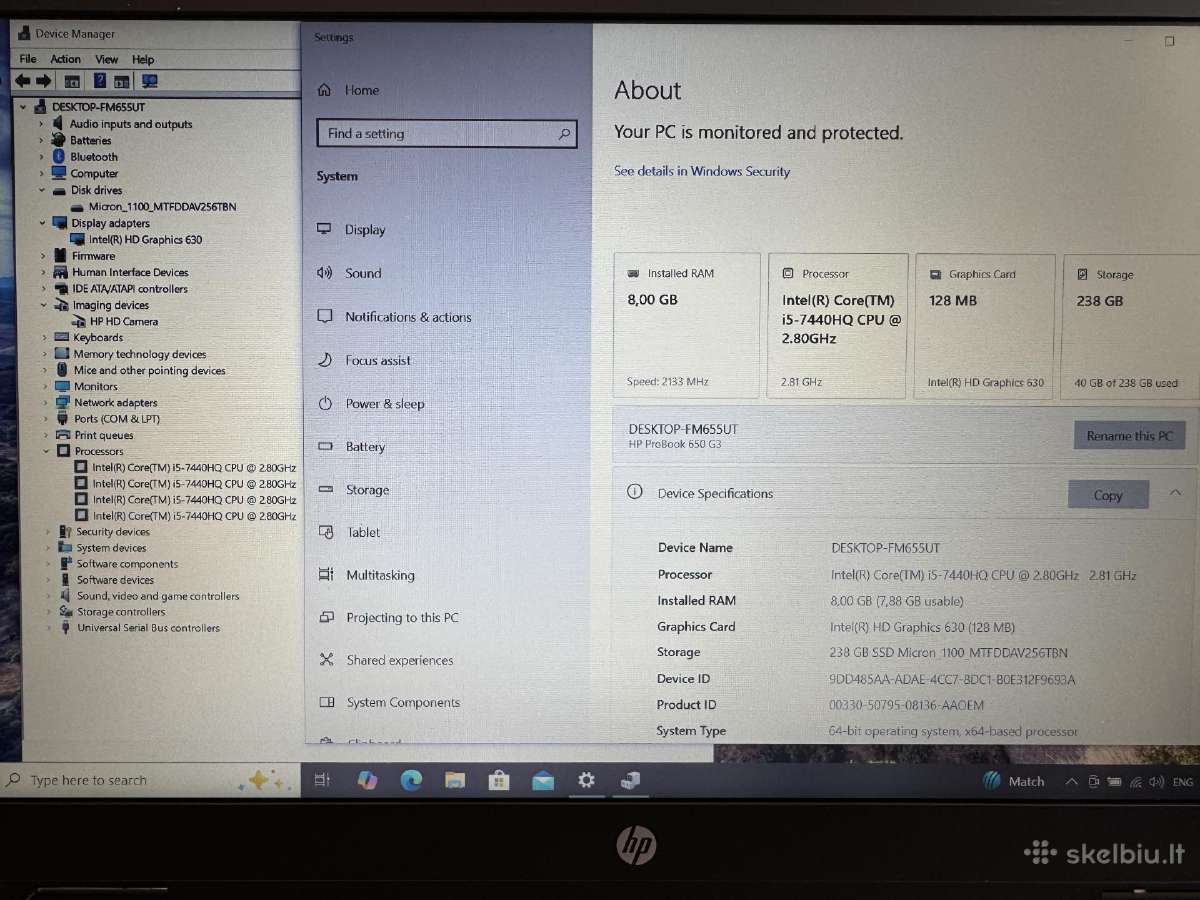
Task: Click the Processor info card
Action: click(x=838, y=326)
